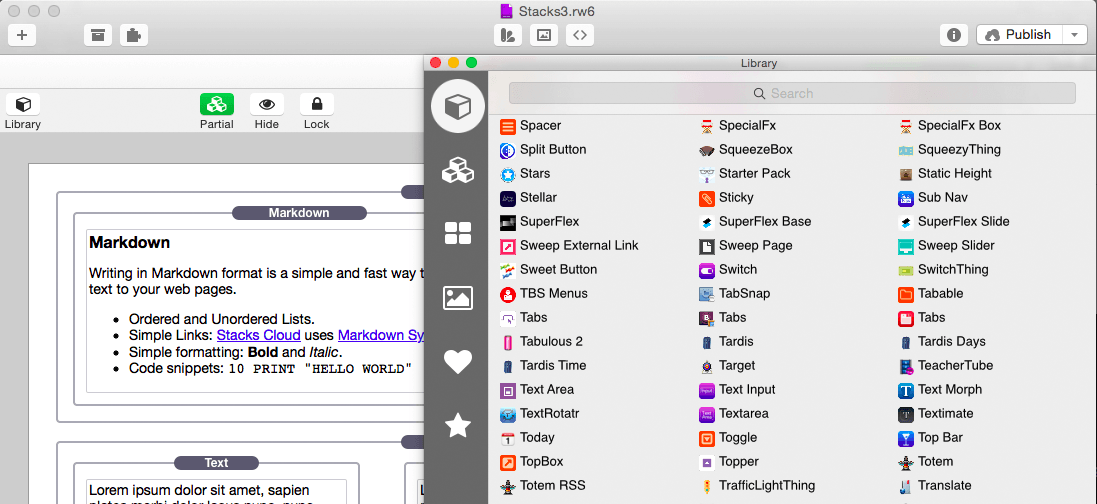
Task: Select the Static Height stack
Action: click(x=944, y=174)
